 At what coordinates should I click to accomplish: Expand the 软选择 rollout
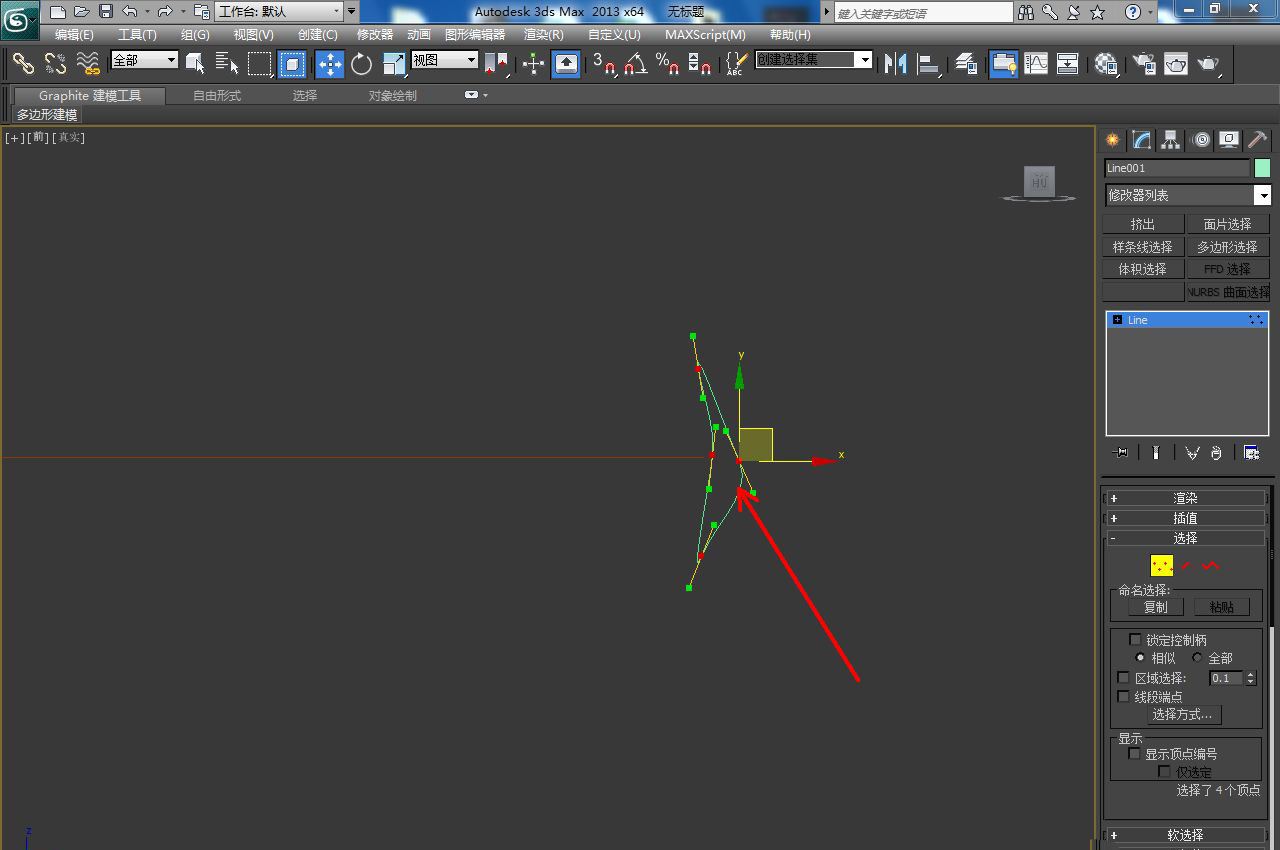(x=1185, y=835)
